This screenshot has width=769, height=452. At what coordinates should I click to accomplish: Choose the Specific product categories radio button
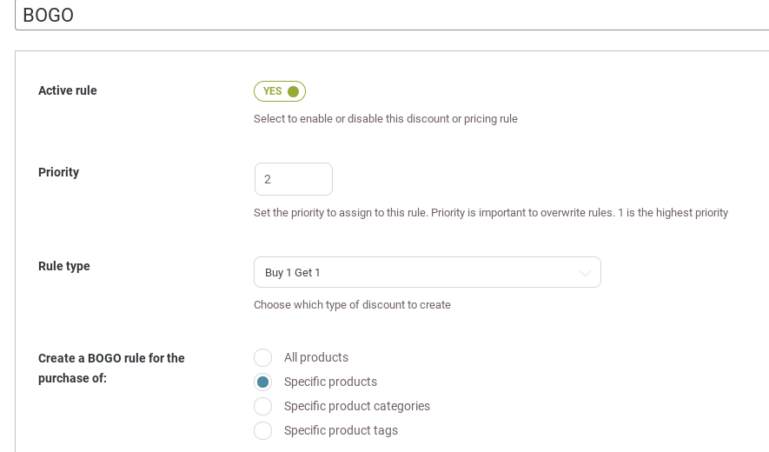[x=263, y=406]
